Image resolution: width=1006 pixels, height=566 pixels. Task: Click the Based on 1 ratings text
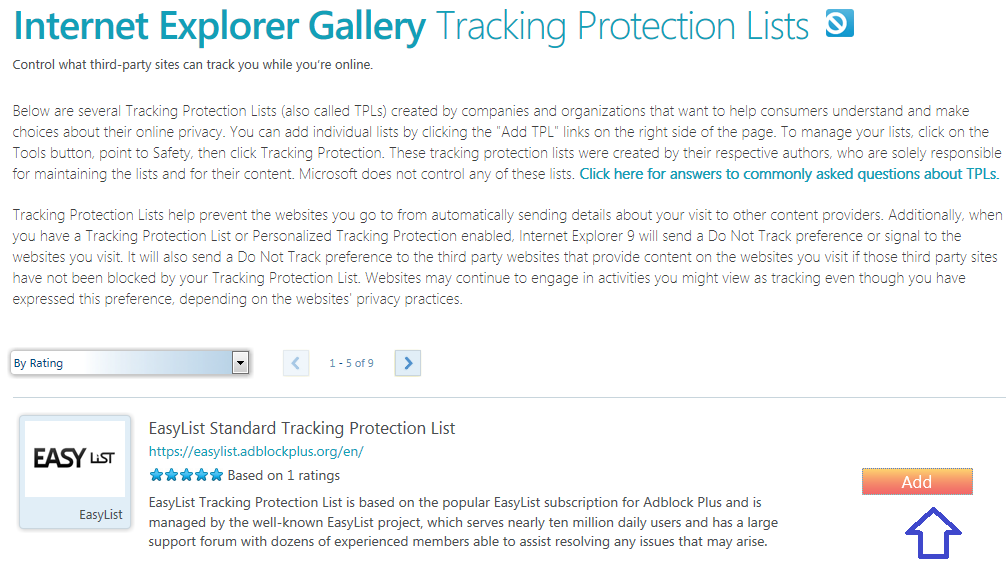pyautogui.click(x=284, y=476)
